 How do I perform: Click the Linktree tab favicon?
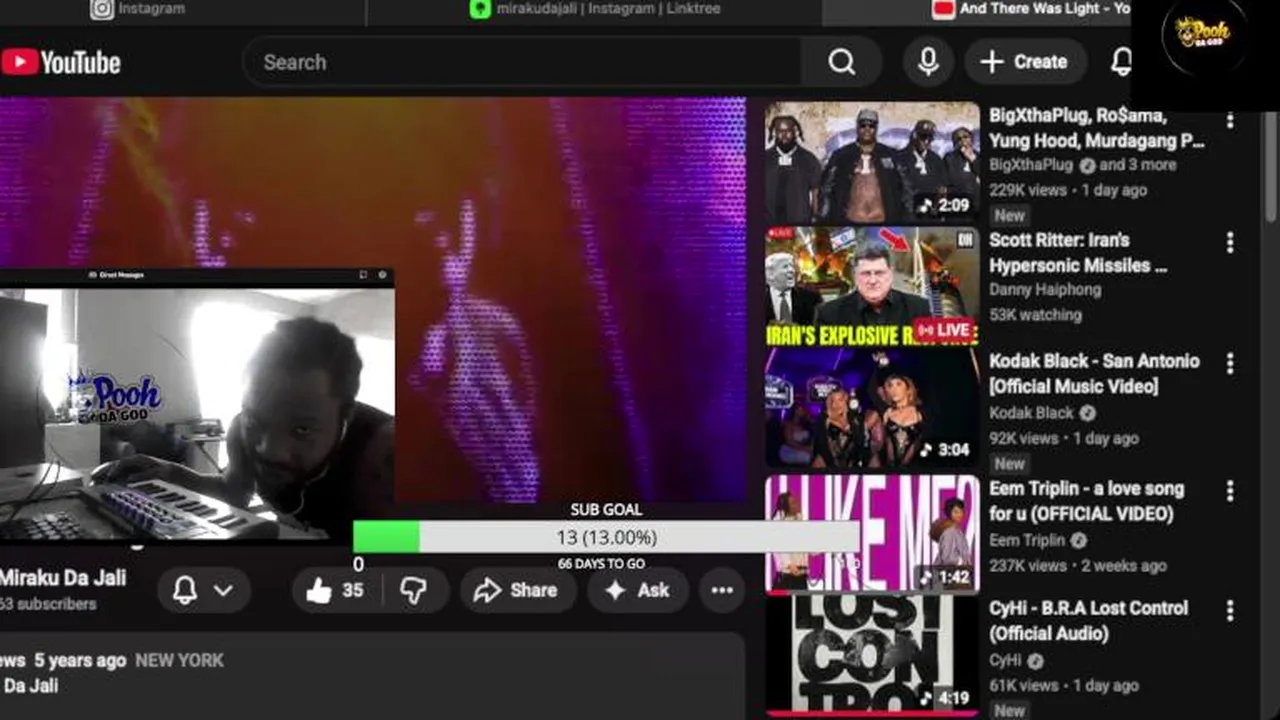480,9
